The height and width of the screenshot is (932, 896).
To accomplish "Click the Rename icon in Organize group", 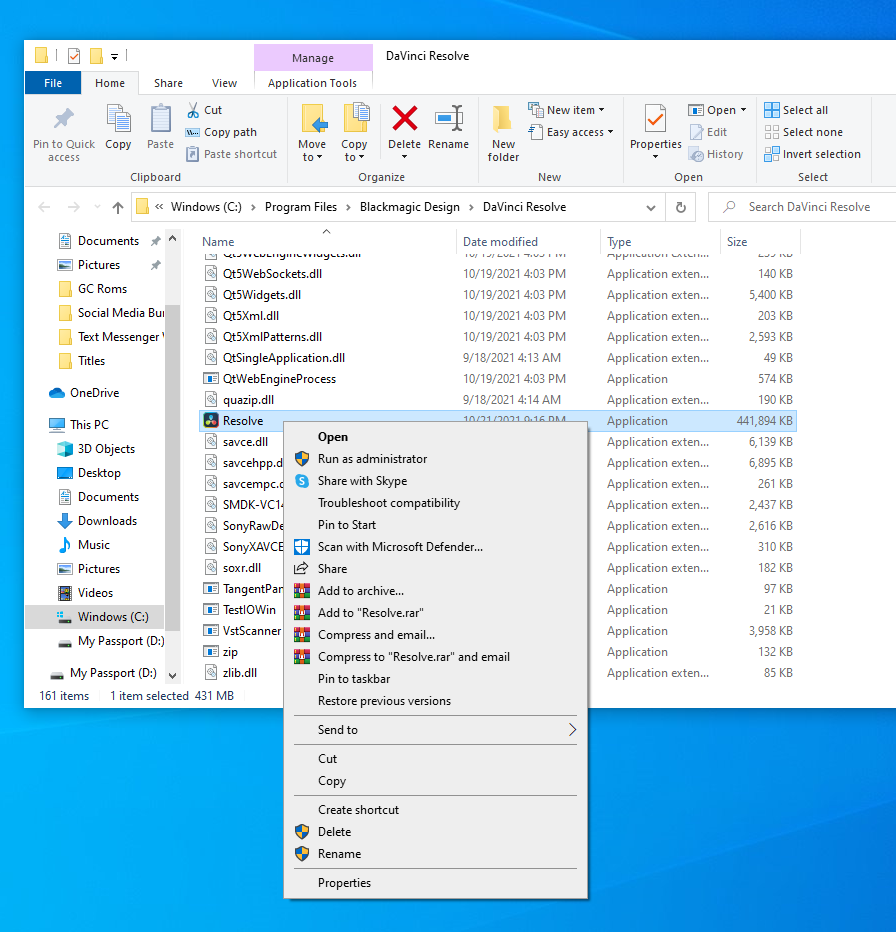I will [448, 118].
